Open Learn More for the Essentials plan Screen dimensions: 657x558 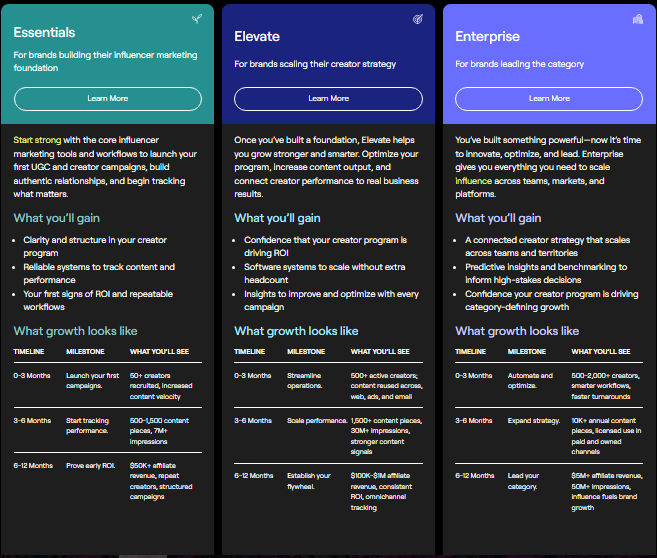[108, 99]
